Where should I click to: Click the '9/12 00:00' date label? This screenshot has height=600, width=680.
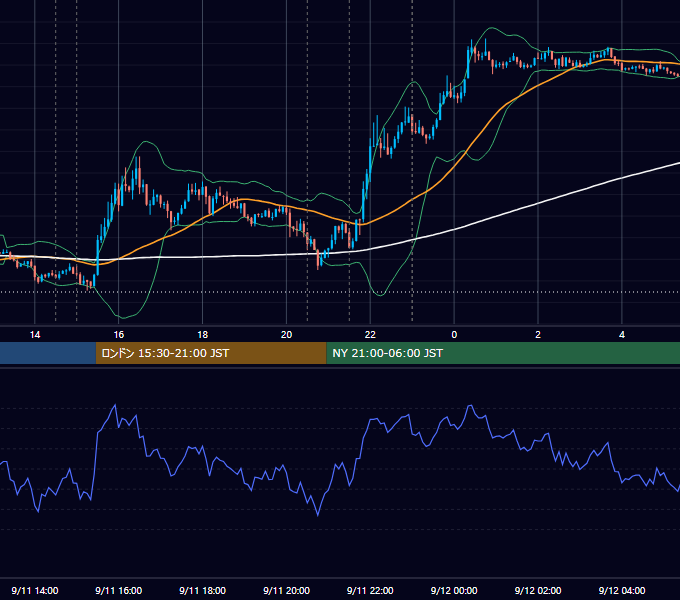coord(454,590)
